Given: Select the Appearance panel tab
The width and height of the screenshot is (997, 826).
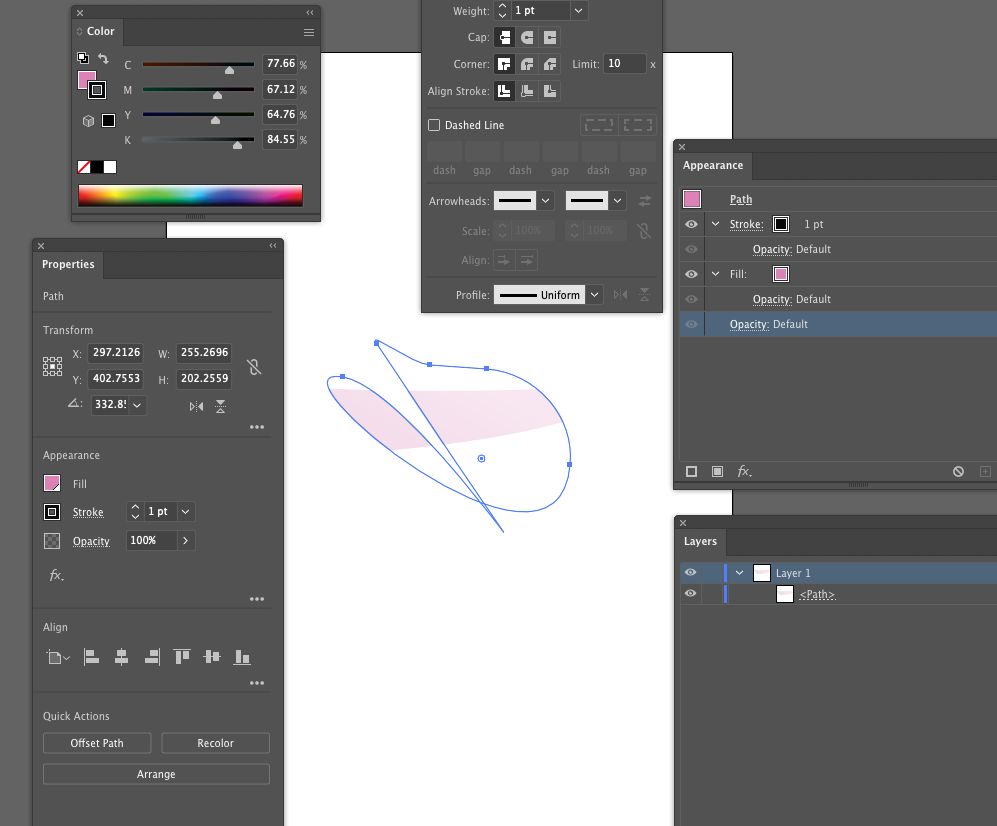Looking at the screenshot, I should coord(713,165).
